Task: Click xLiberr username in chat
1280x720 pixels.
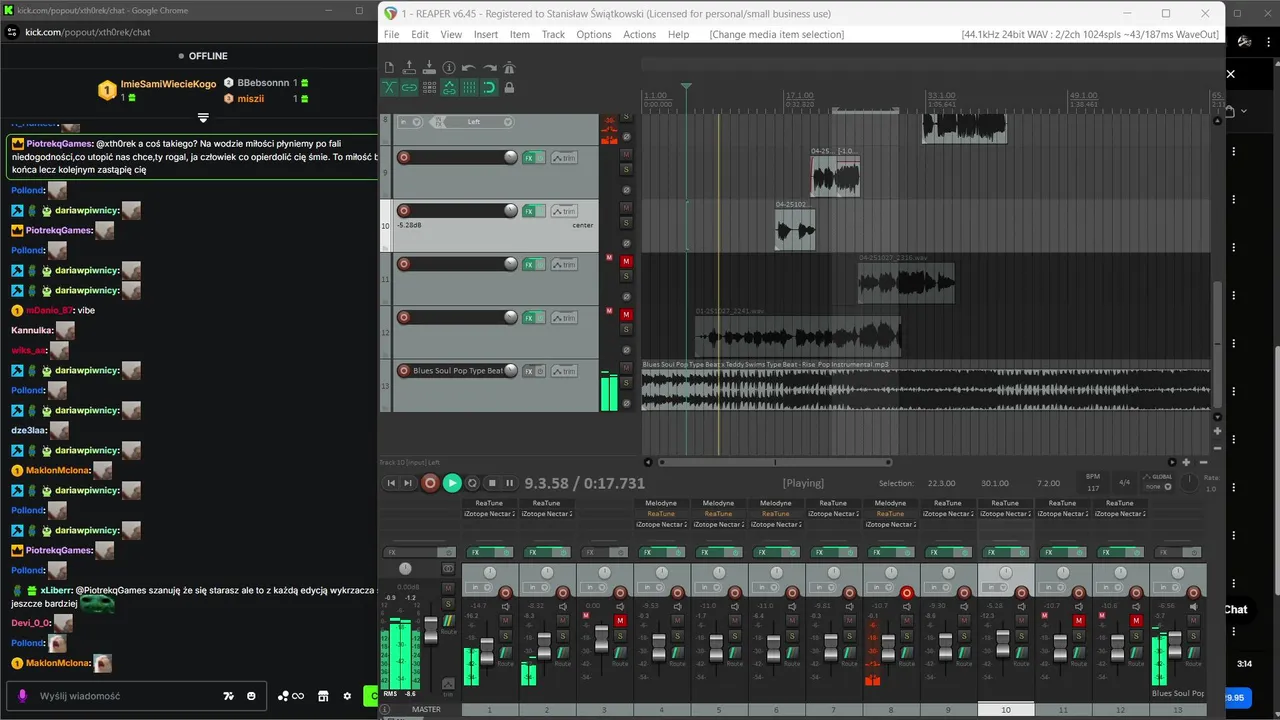Action: [x=57, y=591]
